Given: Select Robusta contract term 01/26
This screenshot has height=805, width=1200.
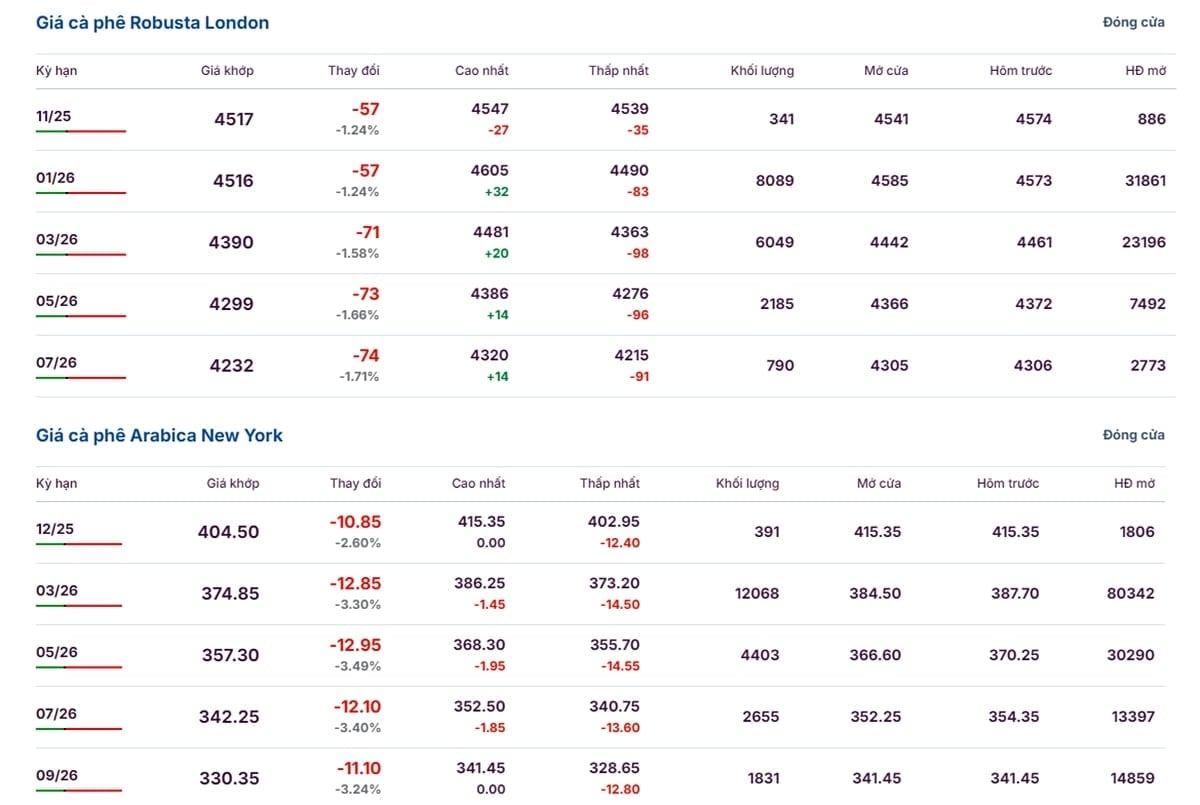Looking at the screenshot, I should (x=55, y=178).
